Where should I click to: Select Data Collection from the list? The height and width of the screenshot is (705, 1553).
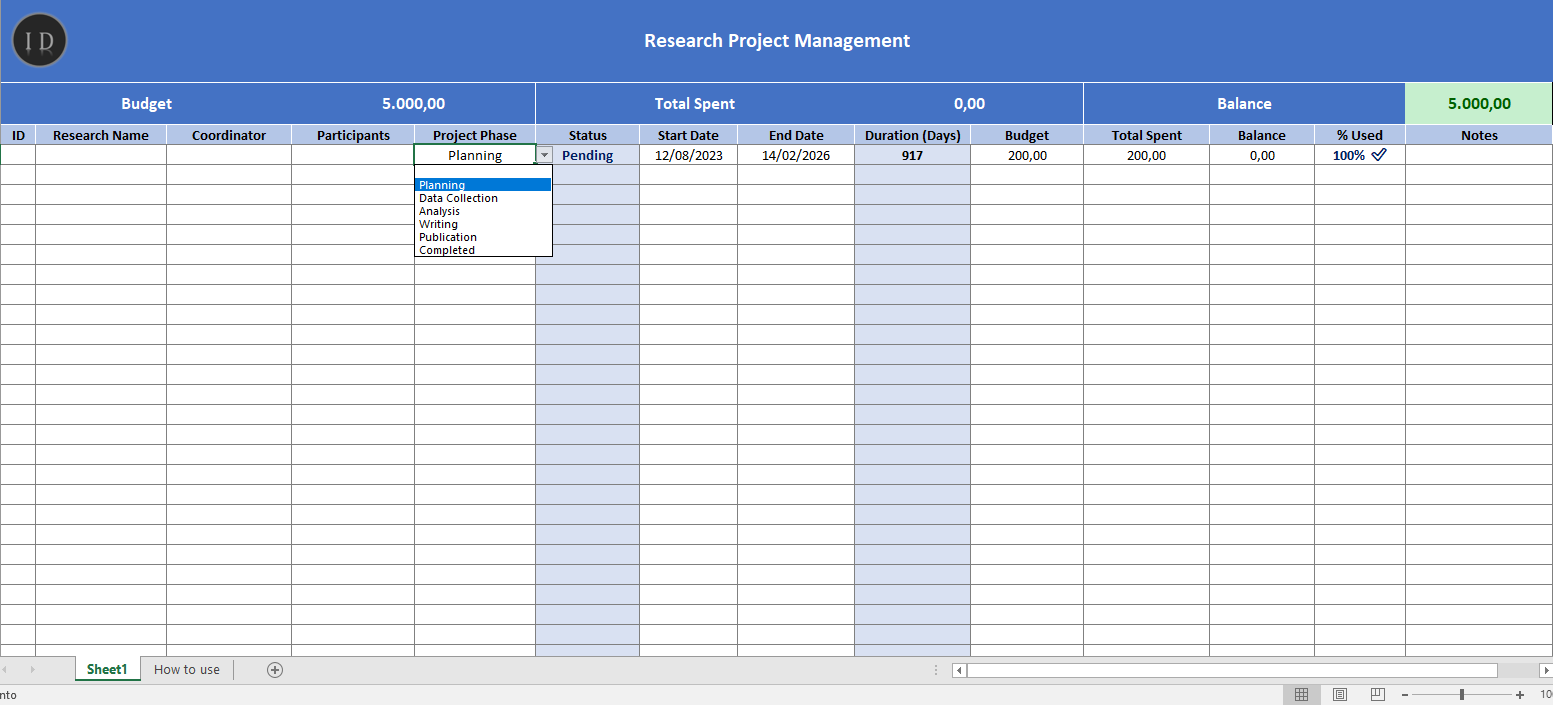click(483, 198)
